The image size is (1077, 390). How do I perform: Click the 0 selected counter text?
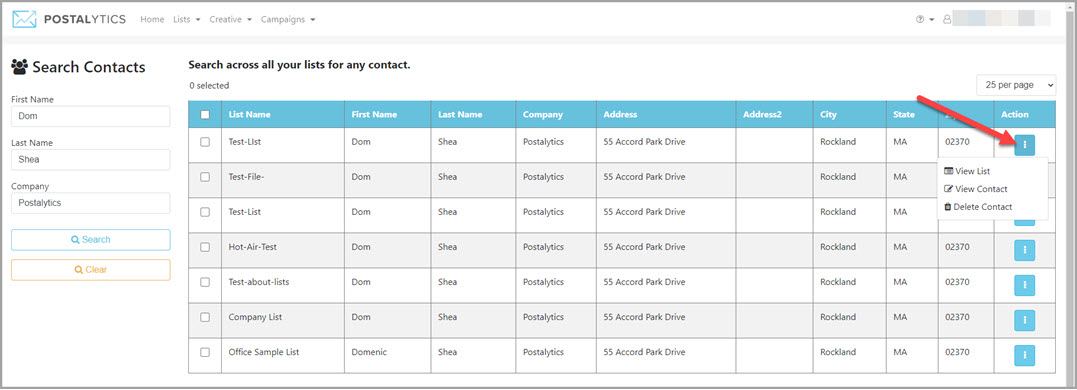tap(209, 86)
